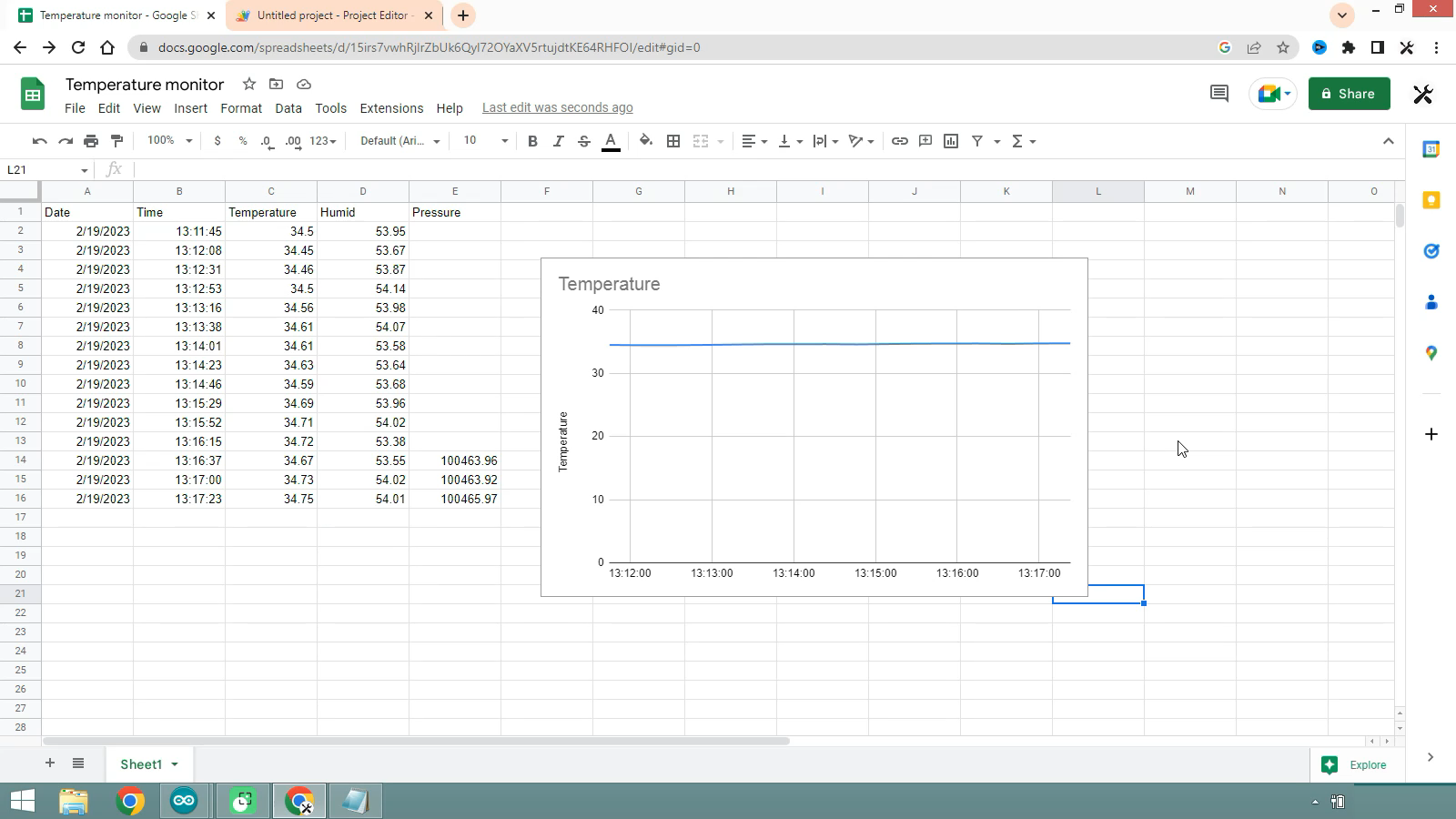
Task: Start a Google Meet call
Action: click(x=1273, y=94)
